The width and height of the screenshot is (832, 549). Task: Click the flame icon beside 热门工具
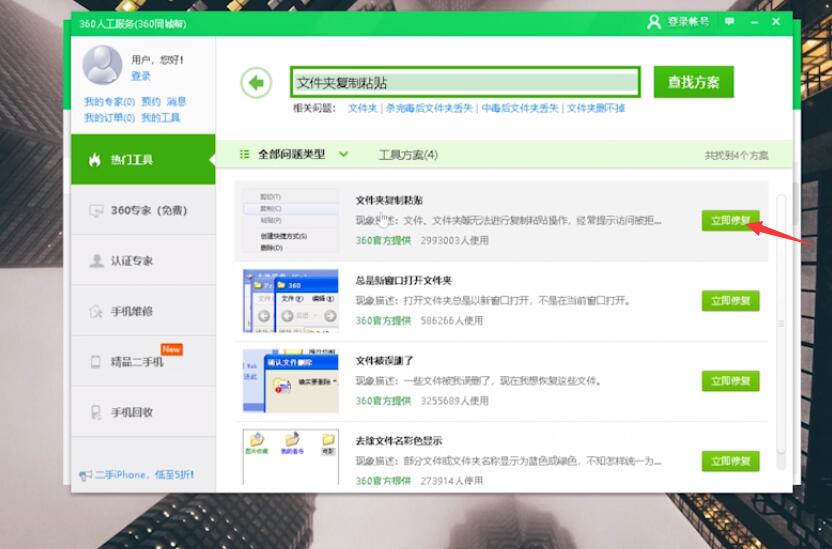[95, 160]
